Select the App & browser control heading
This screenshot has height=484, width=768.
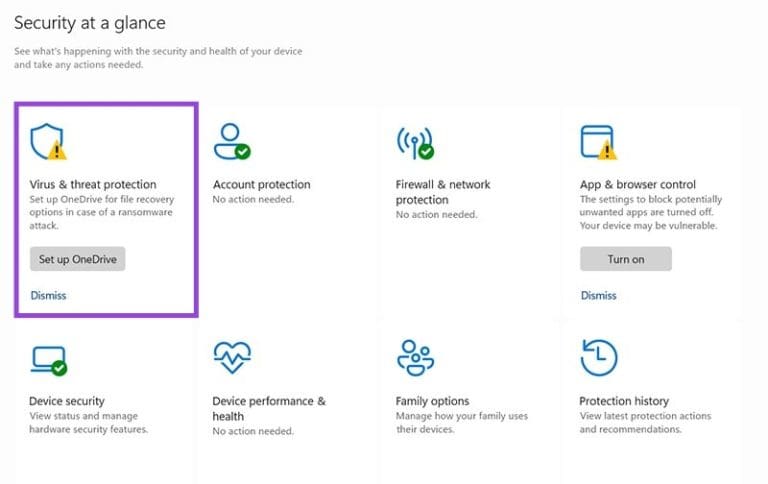[x=637, y=184]
